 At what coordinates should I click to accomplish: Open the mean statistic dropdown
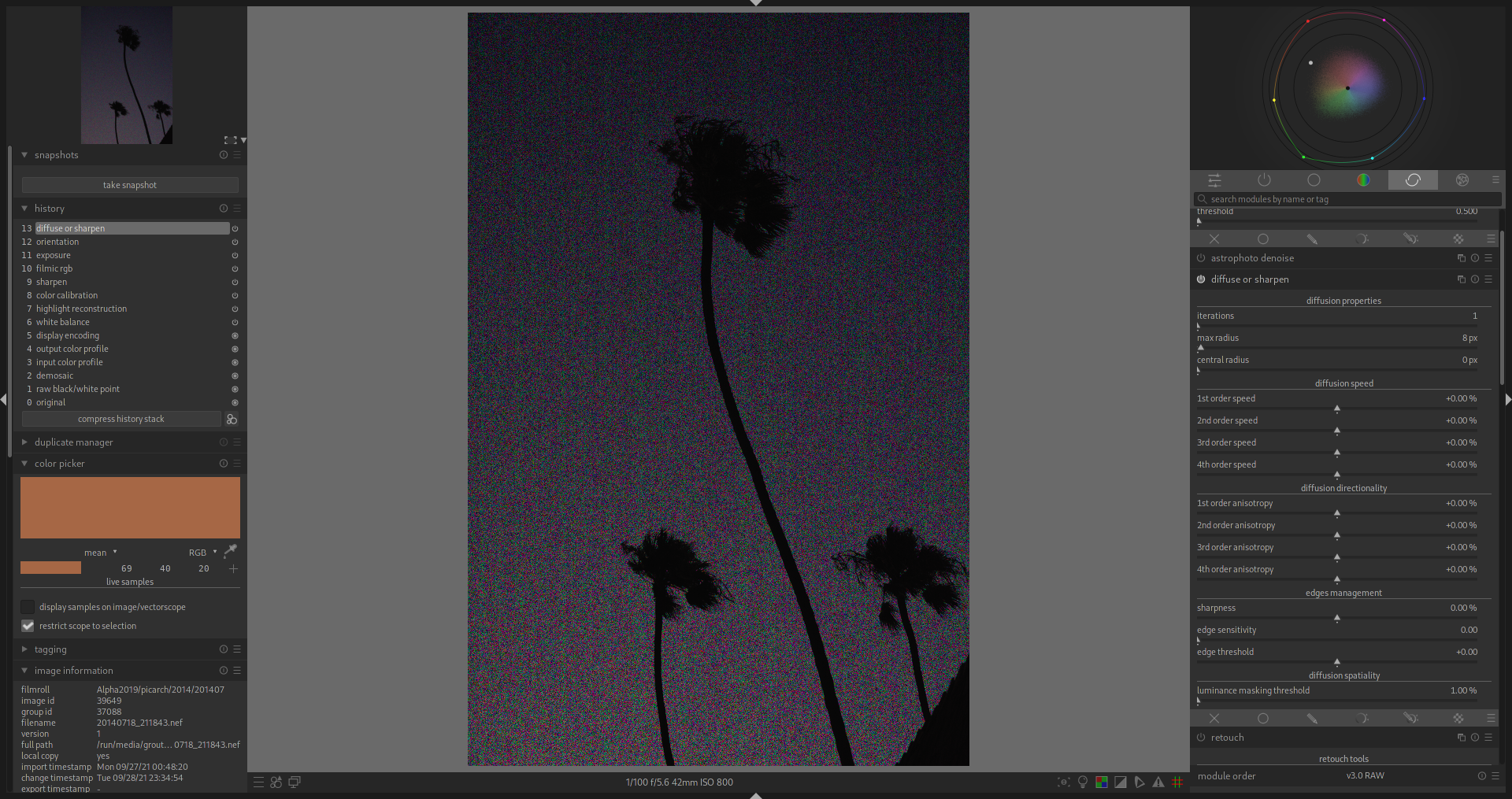pos(100,553)
